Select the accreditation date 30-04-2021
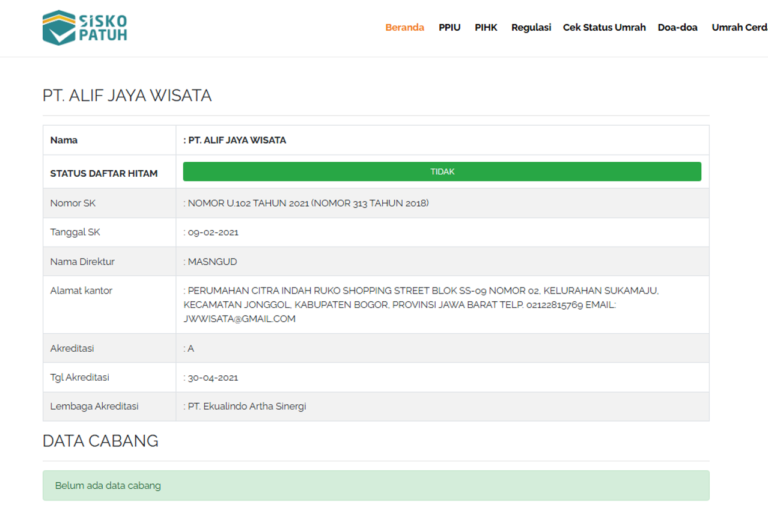The image size is (768, 513). pos(213,378)
